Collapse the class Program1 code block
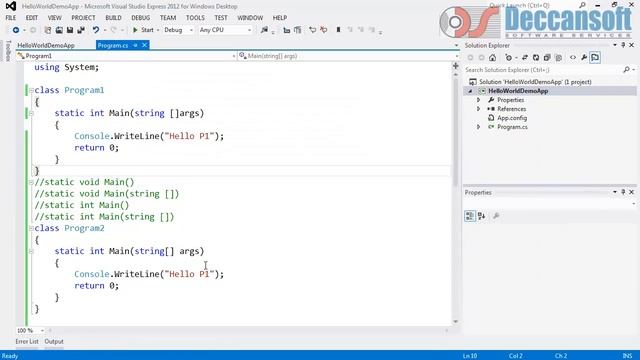Viewport: 640px width, 360px height. coord(31,90)
